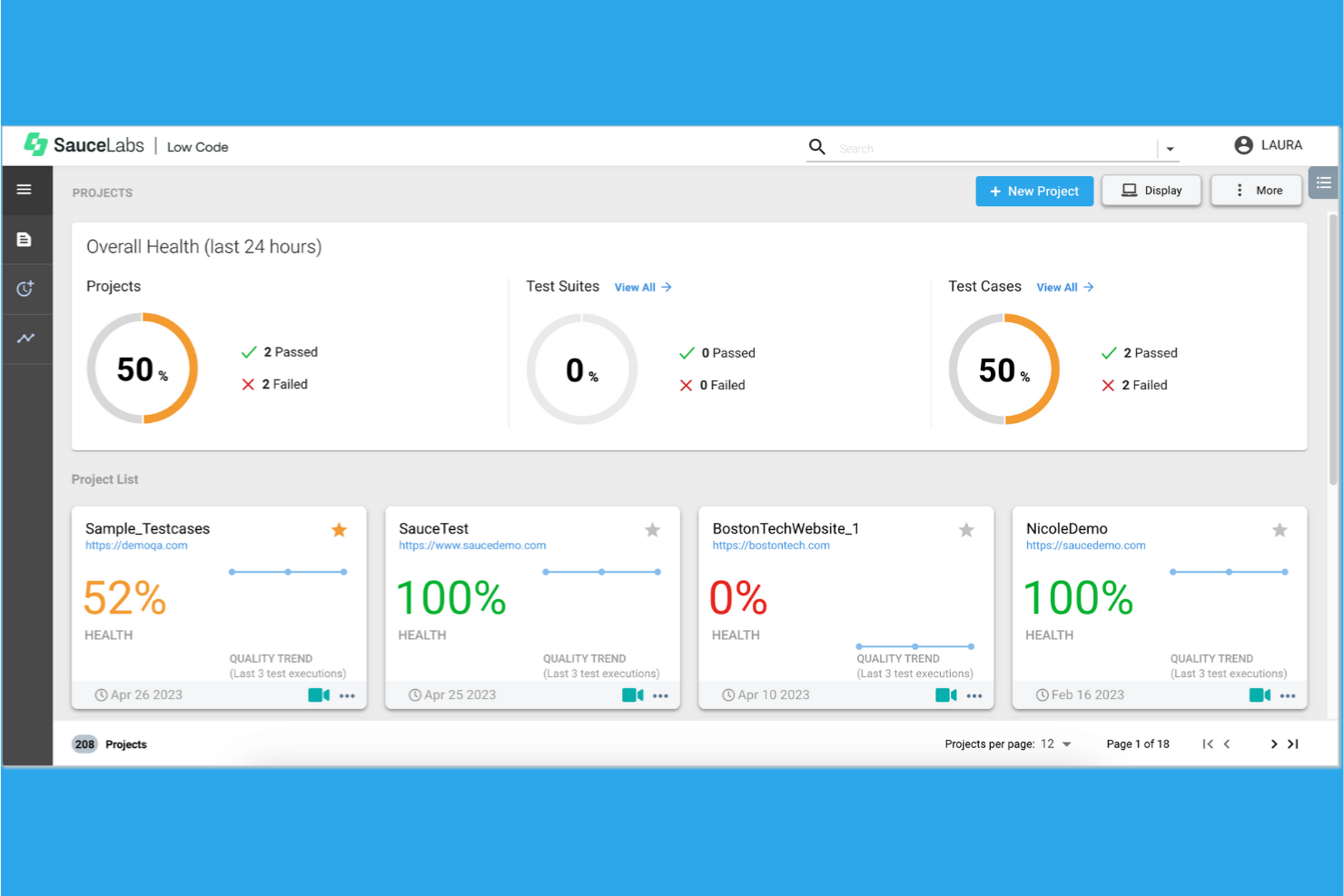Click the search magnifier icon
The height and width of the screenshot is (896, 1344).
click(816, 147)
